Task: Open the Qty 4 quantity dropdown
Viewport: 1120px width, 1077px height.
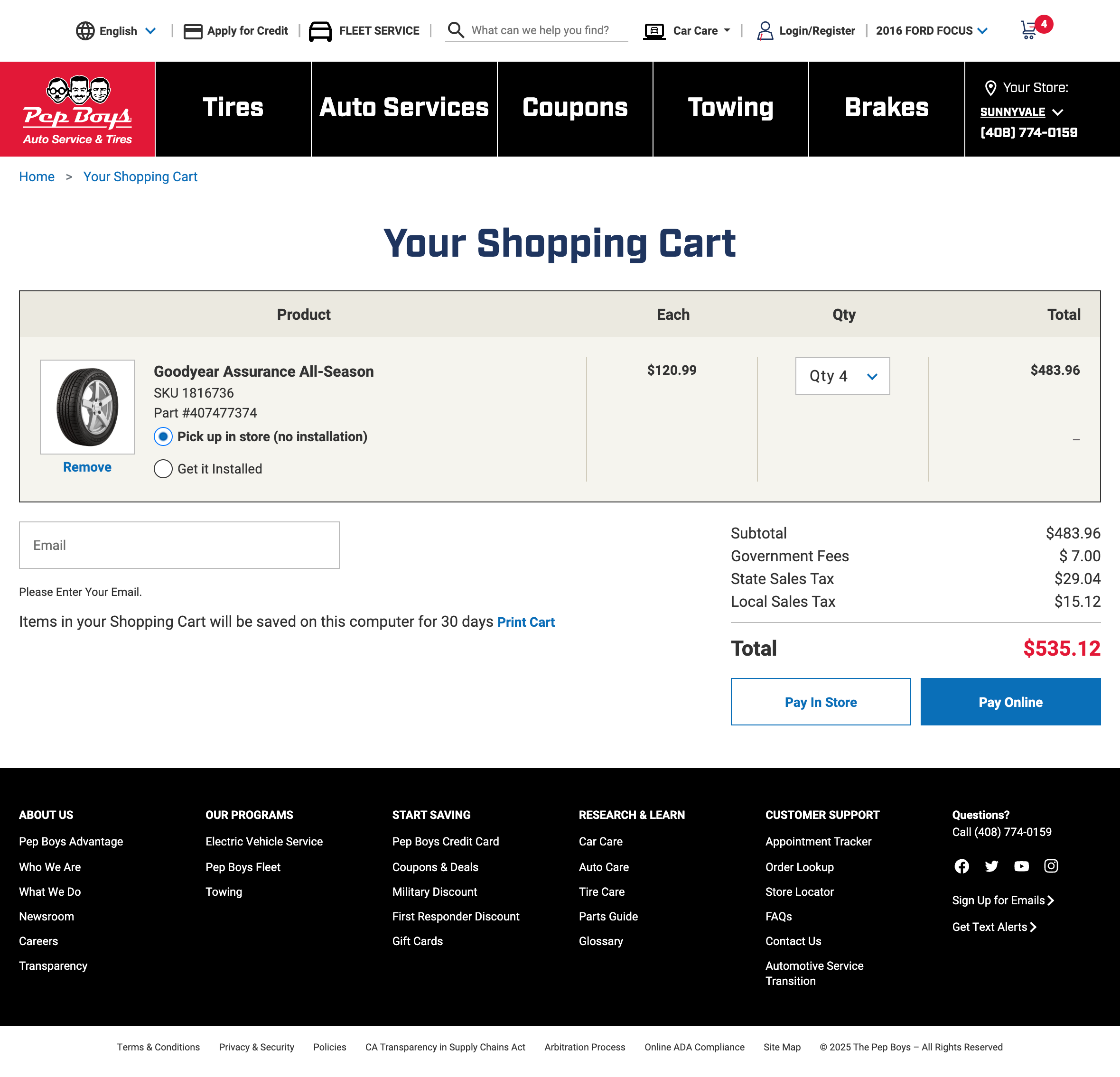Action: 842,375
